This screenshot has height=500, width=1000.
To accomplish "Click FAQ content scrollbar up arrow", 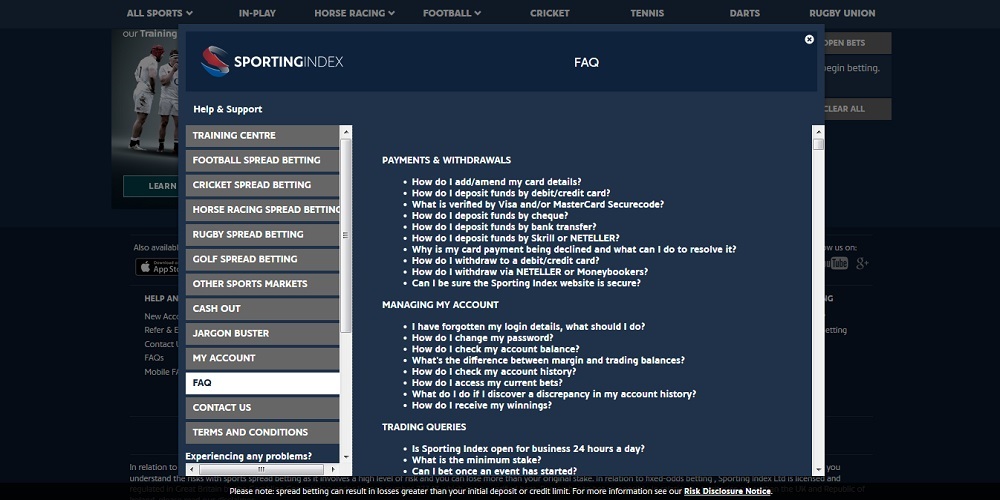I will [x=818, y=131].
